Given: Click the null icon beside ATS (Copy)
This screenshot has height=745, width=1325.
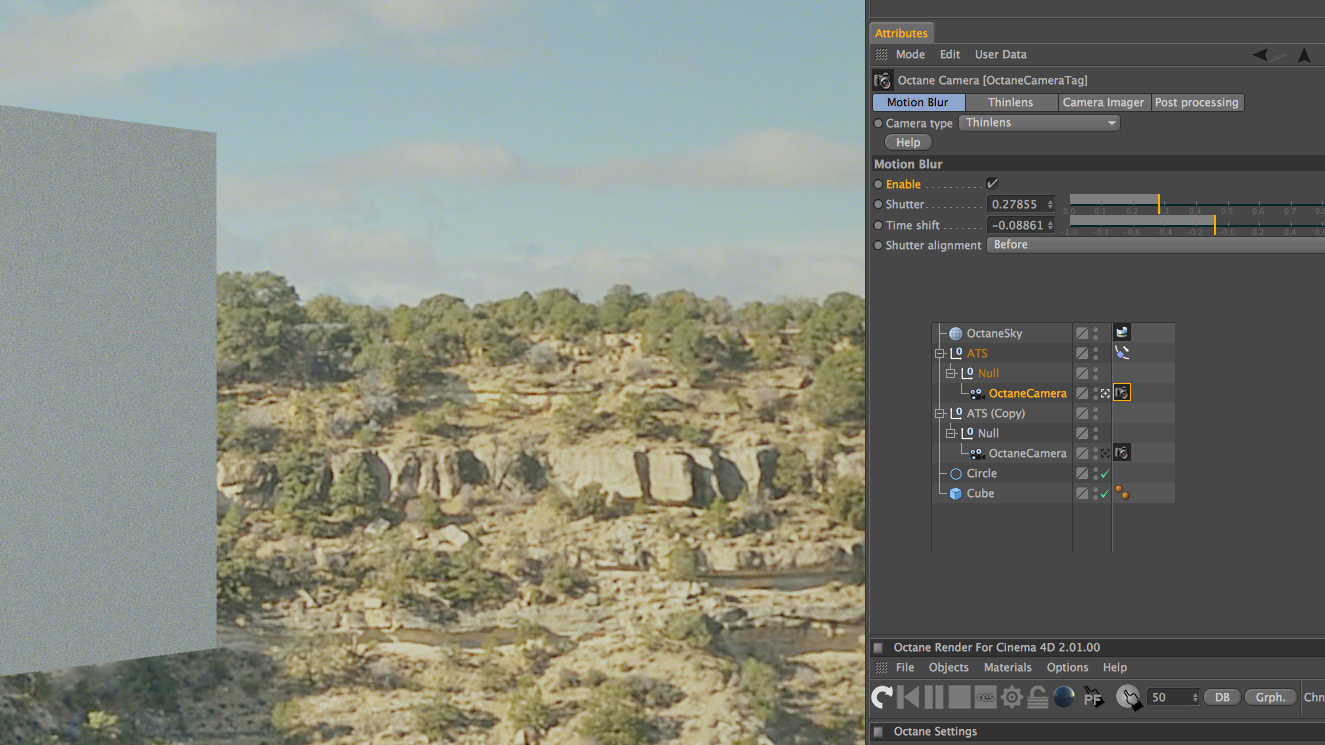Looking at the screenshot, I should tap(955, 413).
